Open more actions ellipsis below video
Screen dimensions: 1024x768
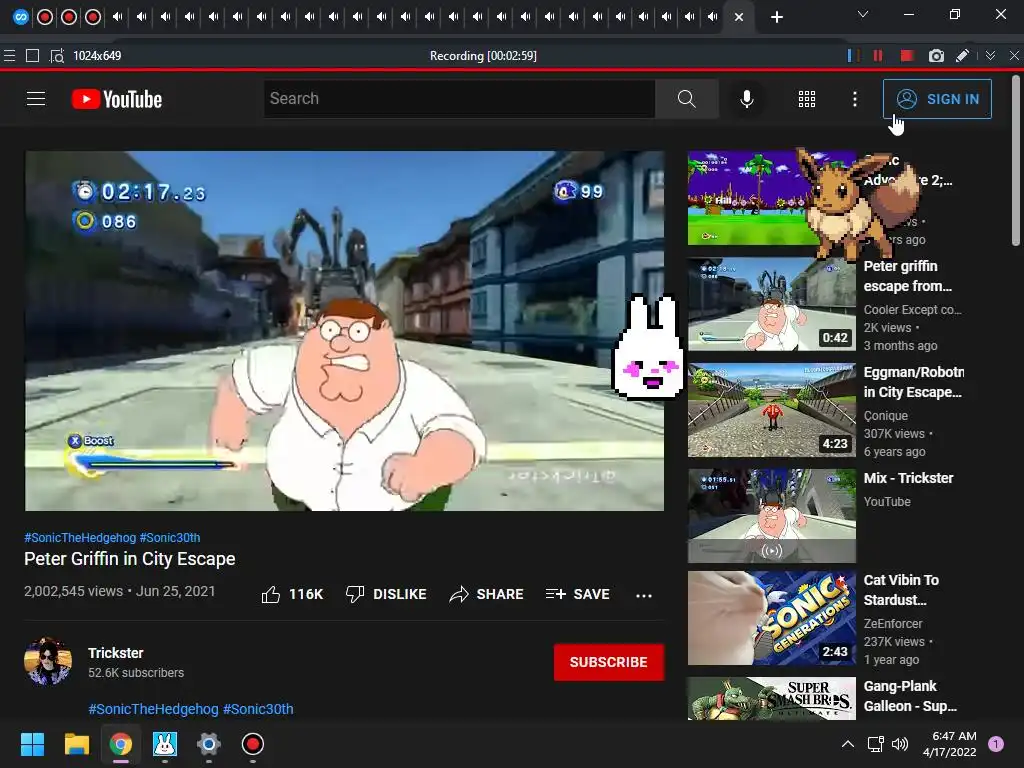(644, 595)
